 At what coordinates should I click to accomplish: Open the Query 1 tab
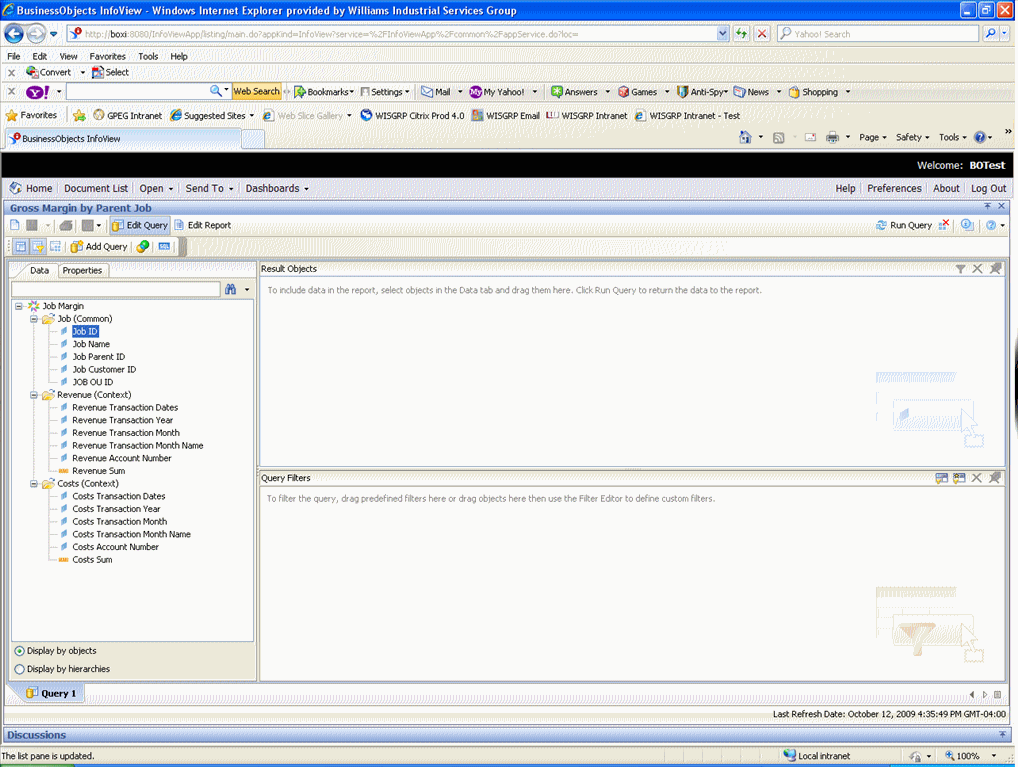[x=51, y=693]
